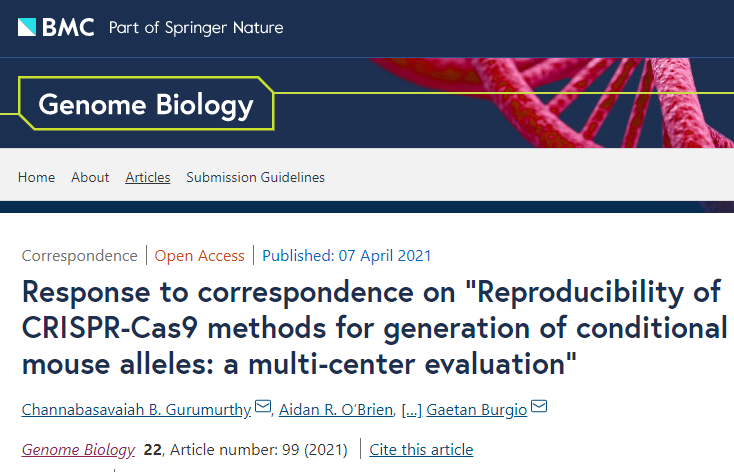Click the DNA helix banner image

pos(600,100)
